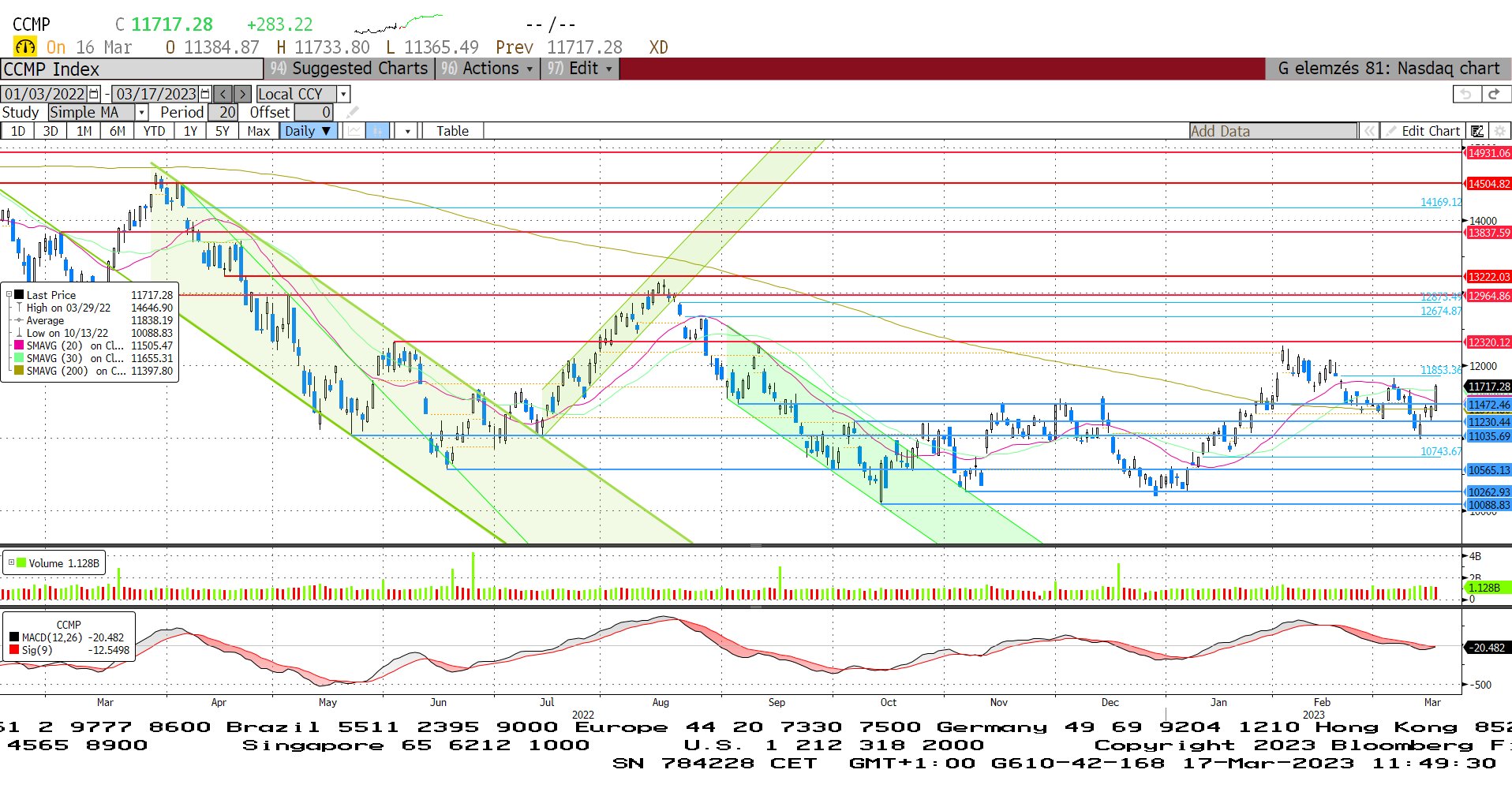Image resolution: width=1512 pixels, height=807 pixels.
Task: Click the CCMP Index security field
Action: 132,69
